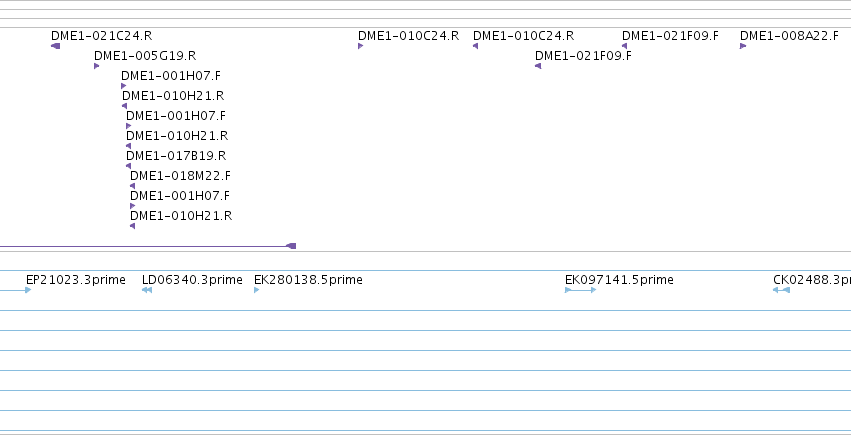Screen dimensions: 851x435
Task: Select the arrow glyph under DME1-017B19.R
Action: [129, 166]
